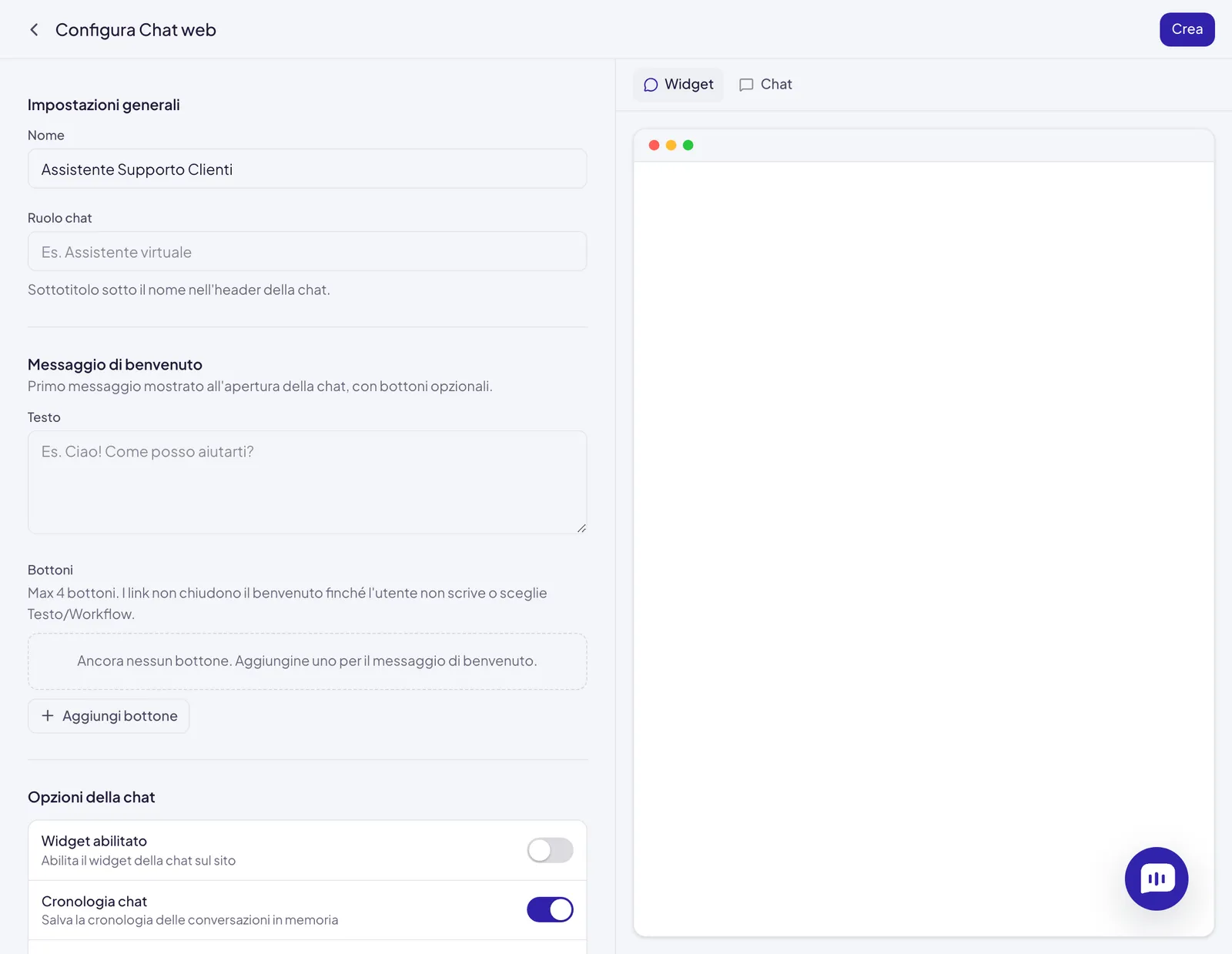
Task: Grab the Testo textarea resize handle
Action: pos(581,528)
